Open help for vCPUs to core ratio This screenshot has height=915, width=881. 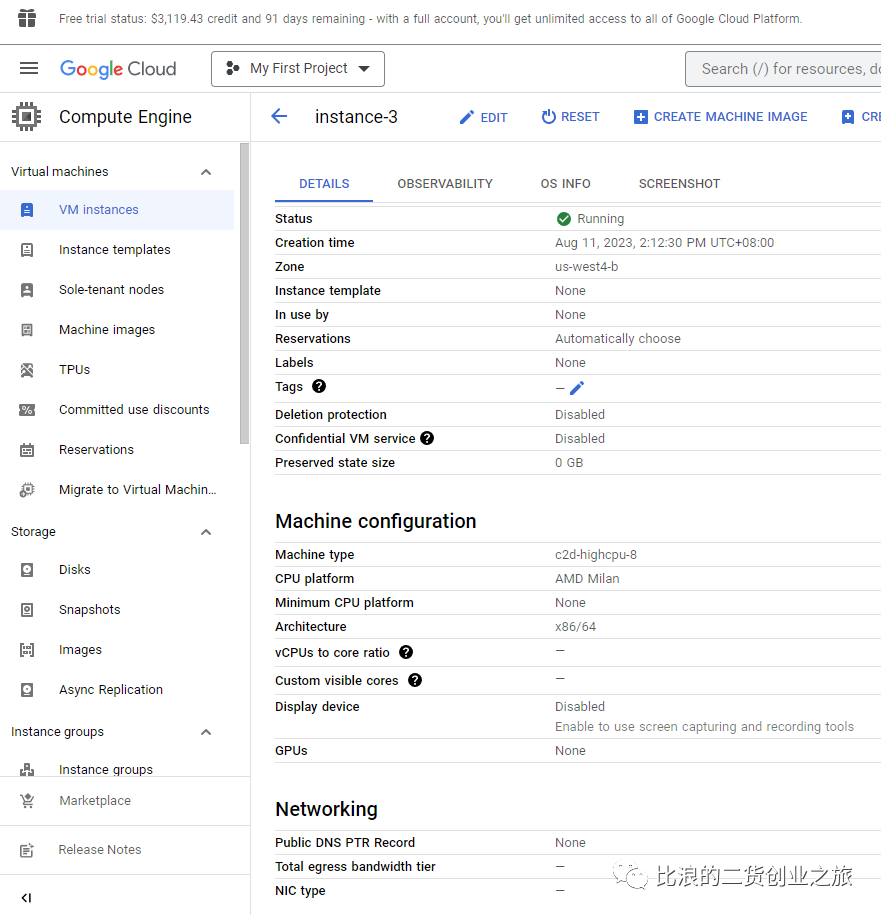[406, 652]
